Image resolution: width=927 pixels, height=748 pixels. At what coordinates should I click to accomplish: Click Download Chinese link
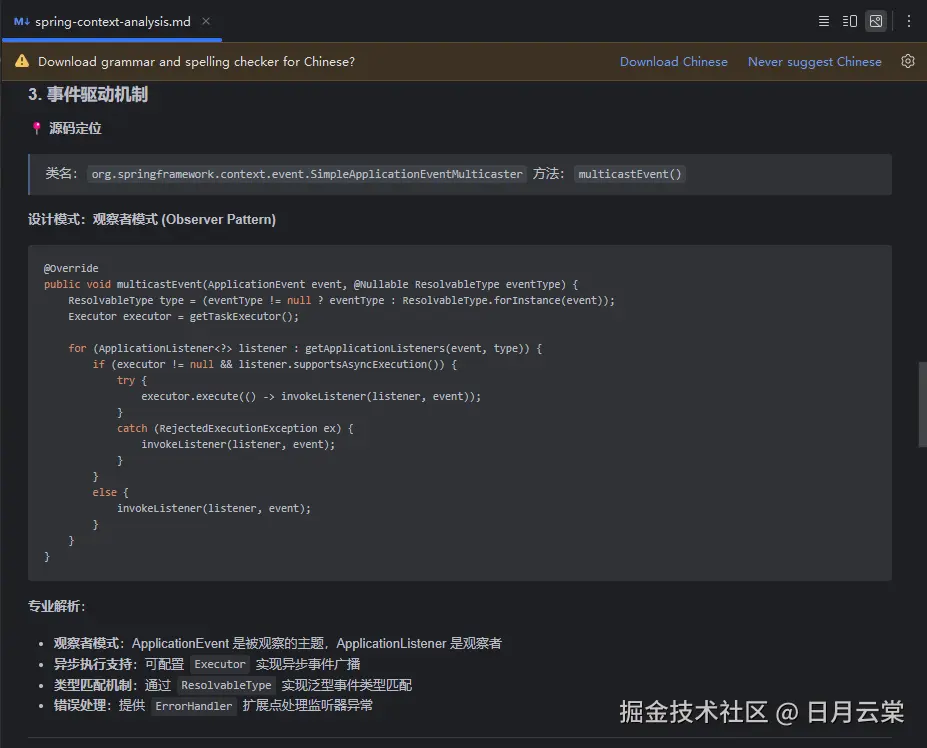(x=673, y=61)
